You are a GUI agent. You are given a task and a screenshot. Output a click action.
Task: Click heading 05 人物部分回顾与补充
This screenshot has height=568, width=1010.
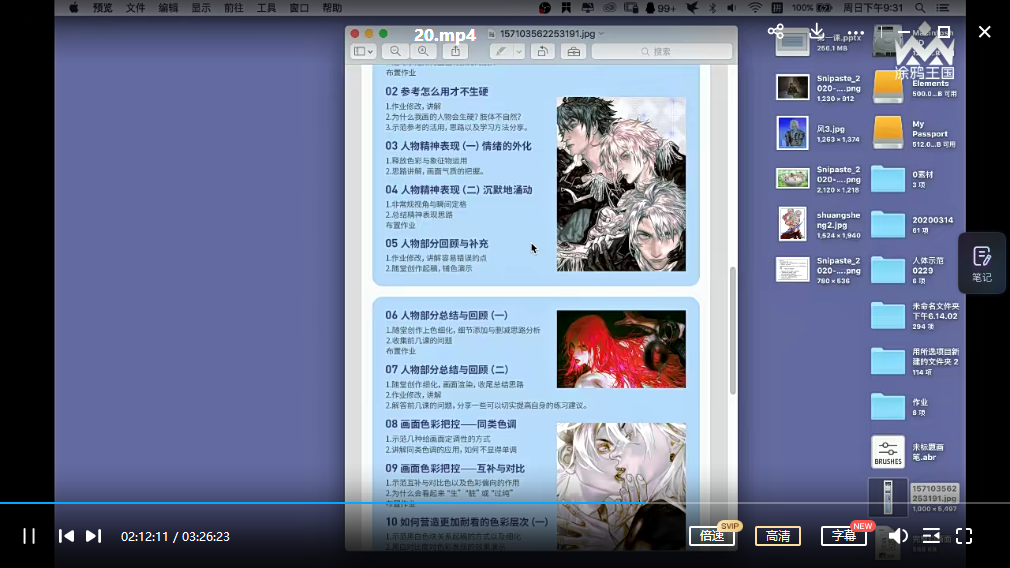[437, 243]
